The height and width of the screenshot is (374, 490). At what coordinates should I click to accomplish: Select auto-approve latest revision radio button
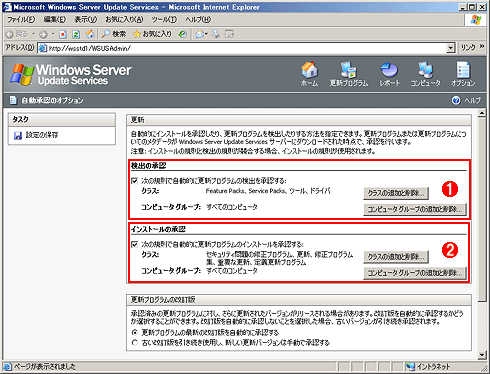pyautogui.click(x=135, y=332)
